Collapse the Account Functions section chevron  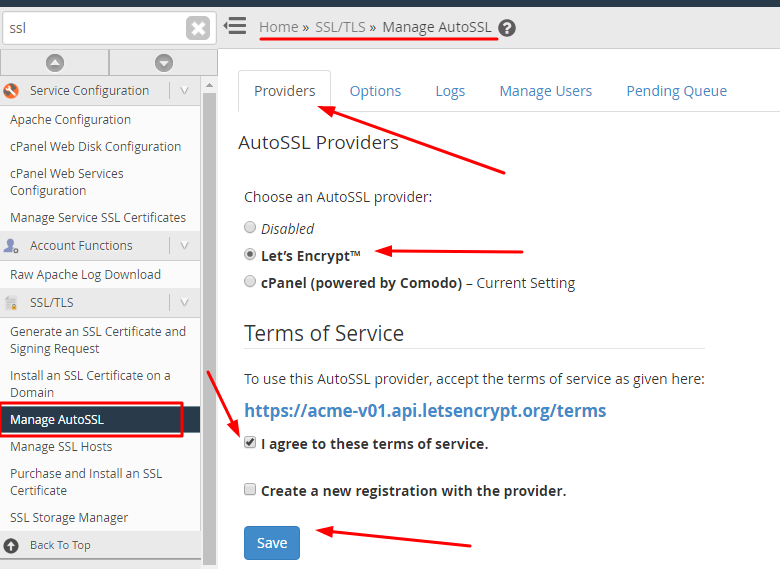click(184, 246)
